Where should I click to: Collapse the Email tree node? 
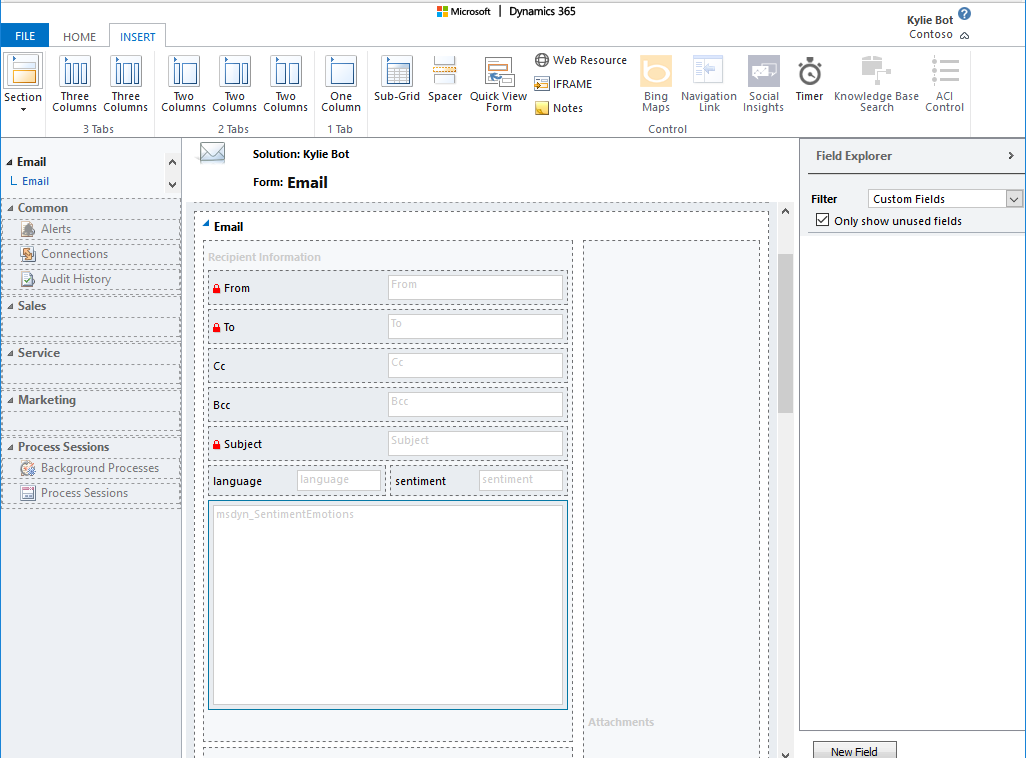[x=9, y=162]
